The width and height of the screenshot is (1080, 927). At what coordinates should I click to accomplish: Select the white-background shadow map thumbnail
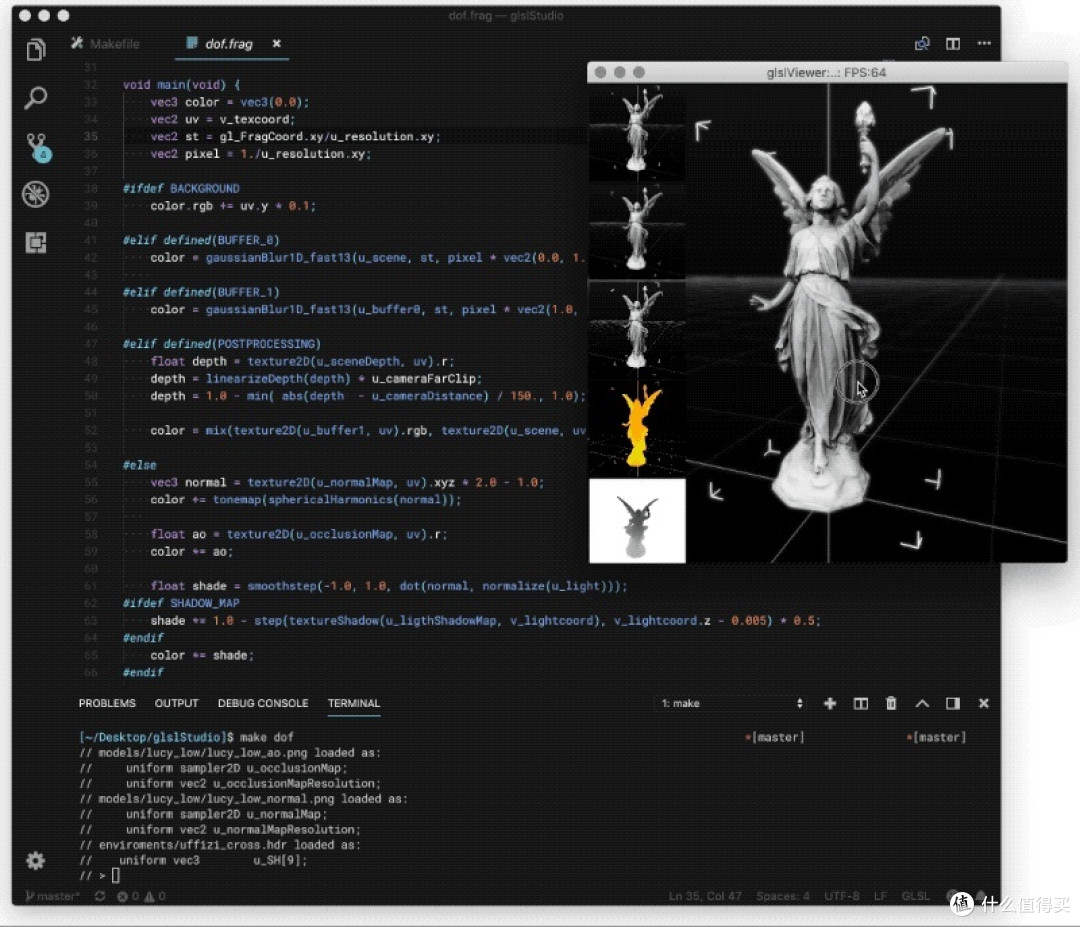pyautogui.click(x=637, y=521)
